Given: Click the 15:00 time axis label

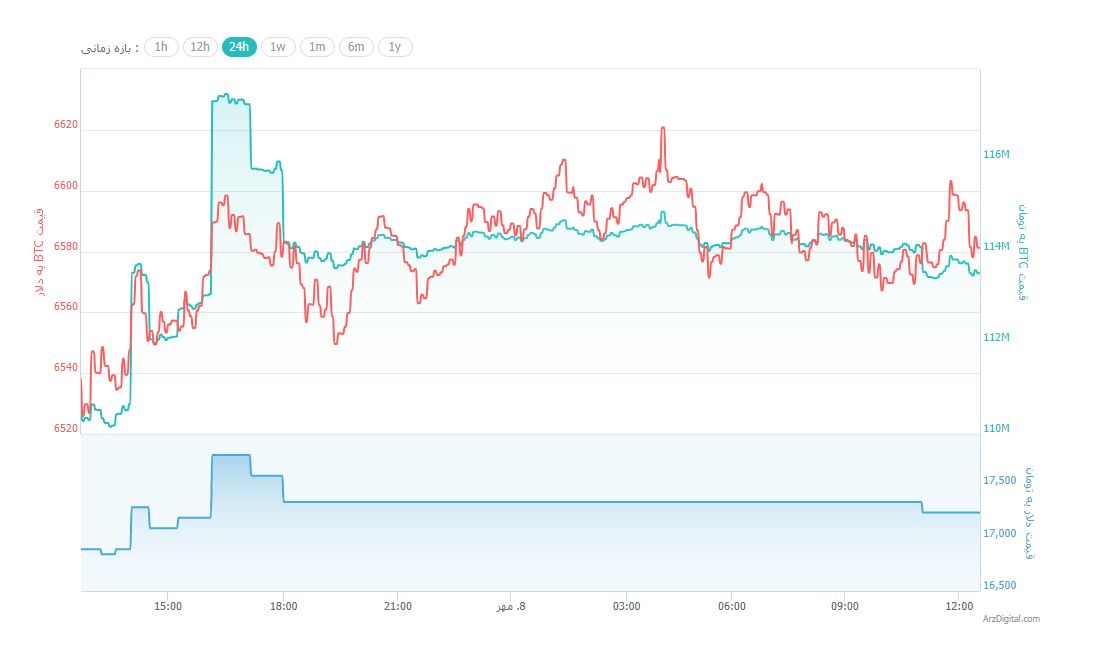Looking at the screenshot, I should click(x=168, y=606).
